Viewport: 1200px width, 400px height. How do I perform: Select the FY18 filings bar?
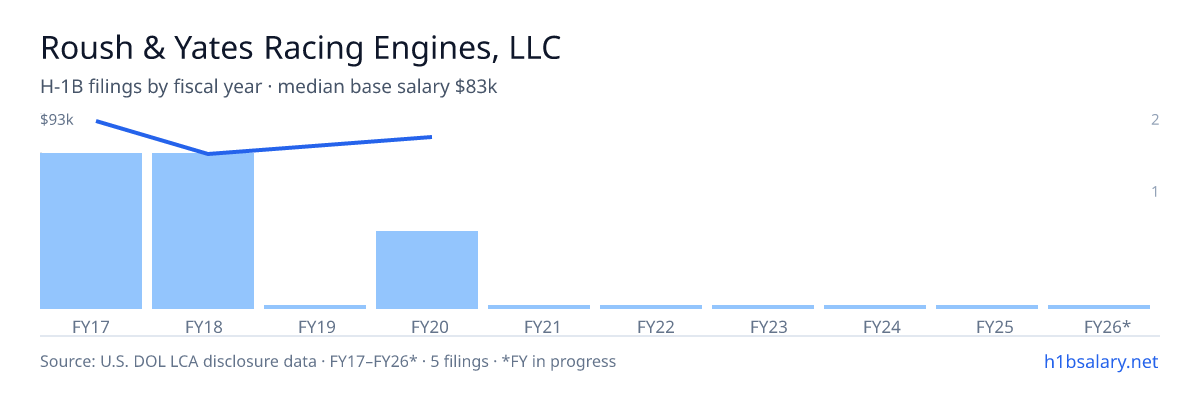[x=203, y=231]
